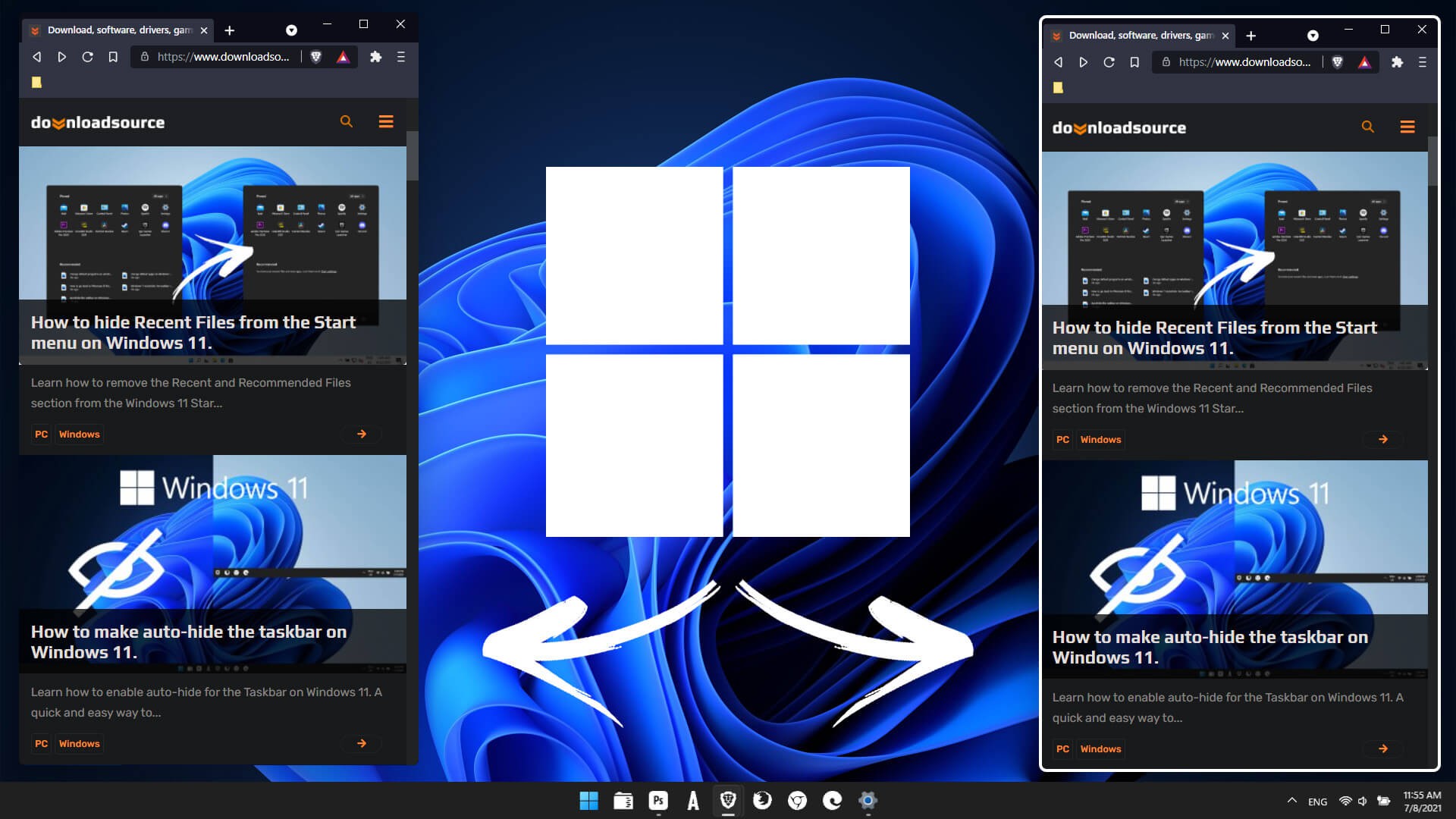Open Brave Shields in left browser window
1456x819 pixels.
(316, 57)
